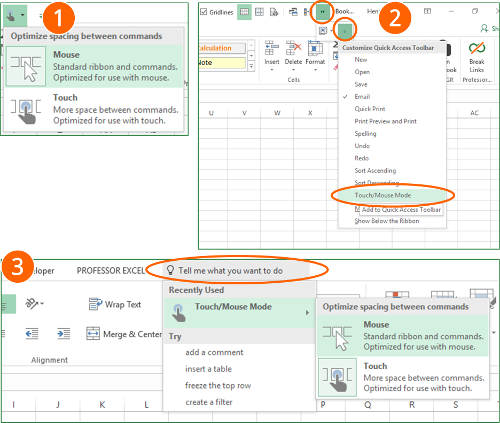500x423 pixels.
Task: Click the Increase Indent icon
Action: point(63,333)
